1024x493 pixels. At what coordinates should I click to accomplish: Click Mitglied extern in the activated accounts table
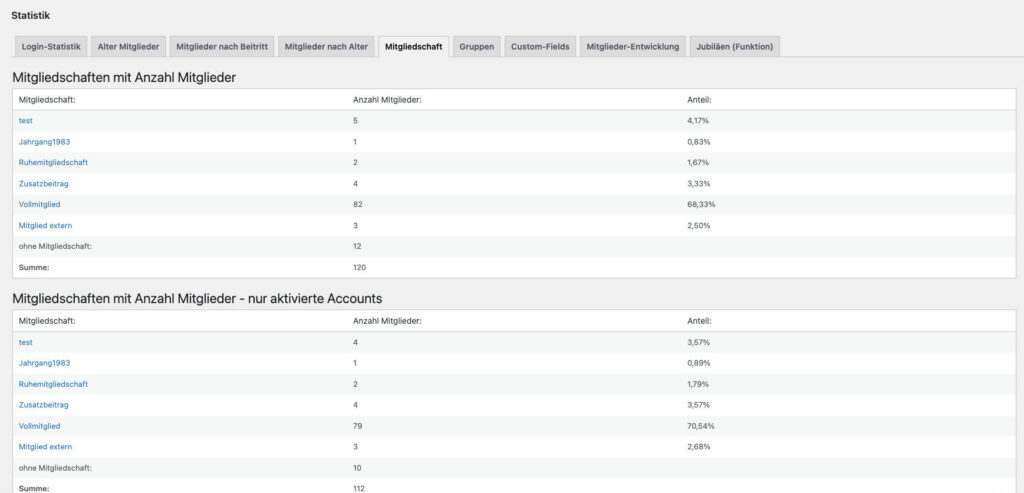[x=45, y=447]
